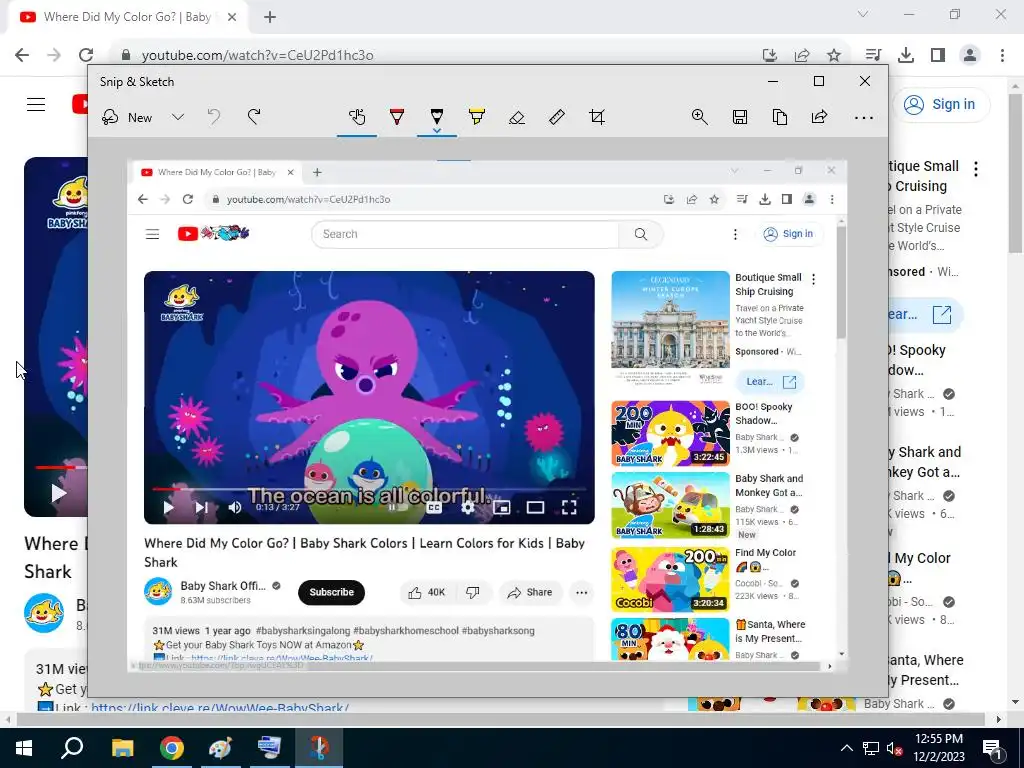Open the See more ellipsis menu in Snip & Sketch
Viewport: 1024px width, 768px height.
[x=863, y=118]
